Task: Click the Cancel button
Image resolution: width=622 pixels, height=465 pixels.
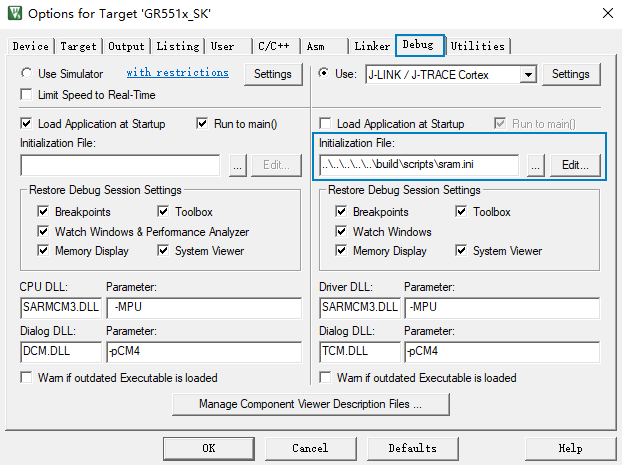Action: (x=310, y=449)
